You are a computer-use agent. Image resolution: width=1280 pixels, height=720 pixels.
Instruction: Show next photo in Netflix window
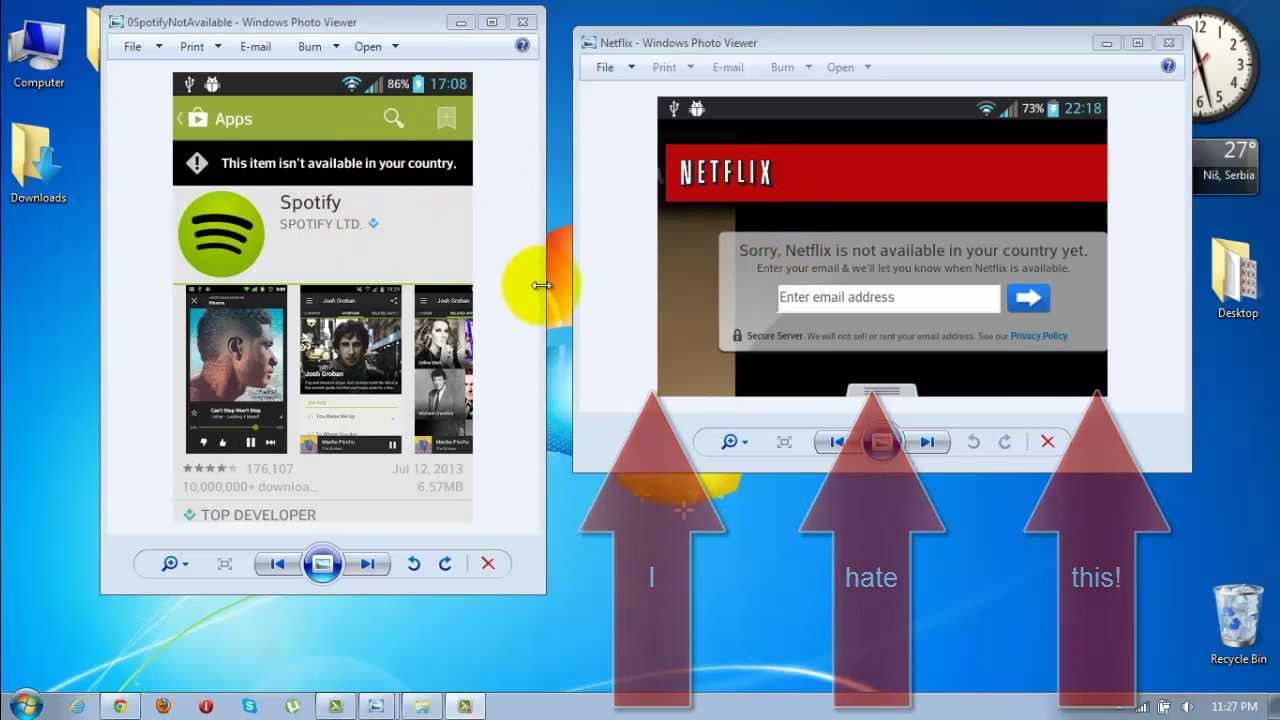[927, 442]
